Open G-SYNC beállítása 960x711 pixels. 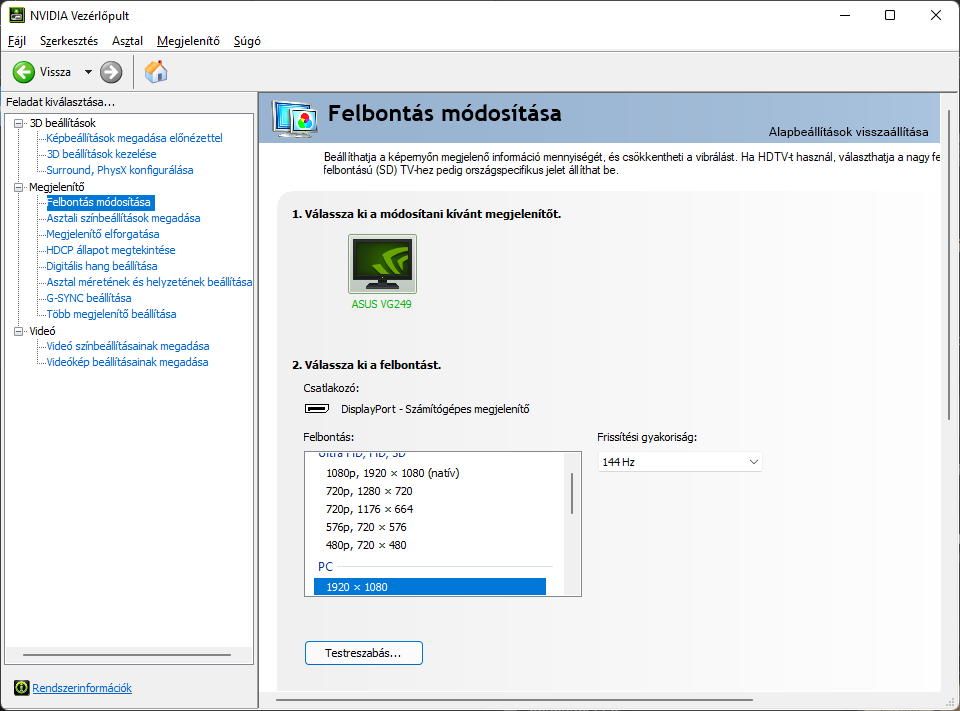89,298
